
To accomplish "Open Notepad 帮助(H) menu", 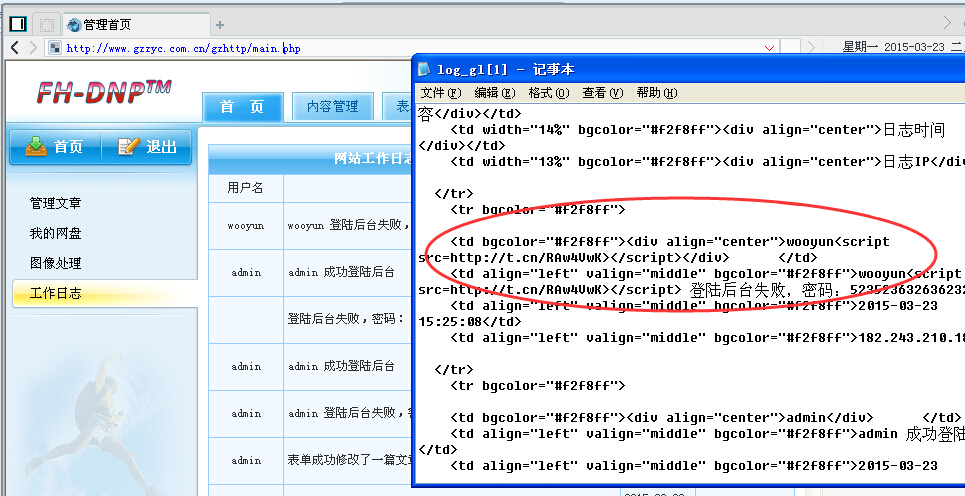I will click(x=657, y=93).
